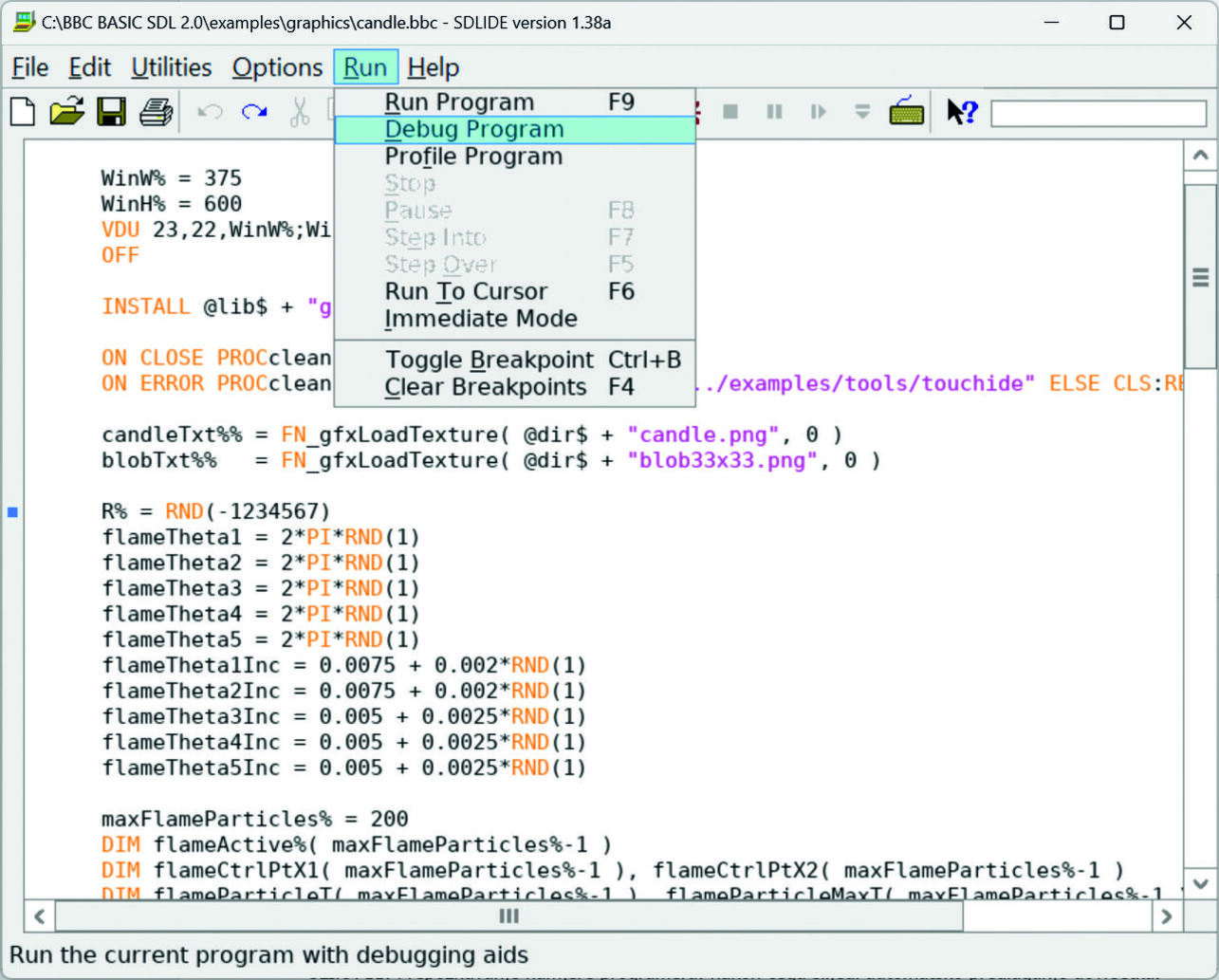Click the greyed Step Over menu entry

tap(515, 265)
